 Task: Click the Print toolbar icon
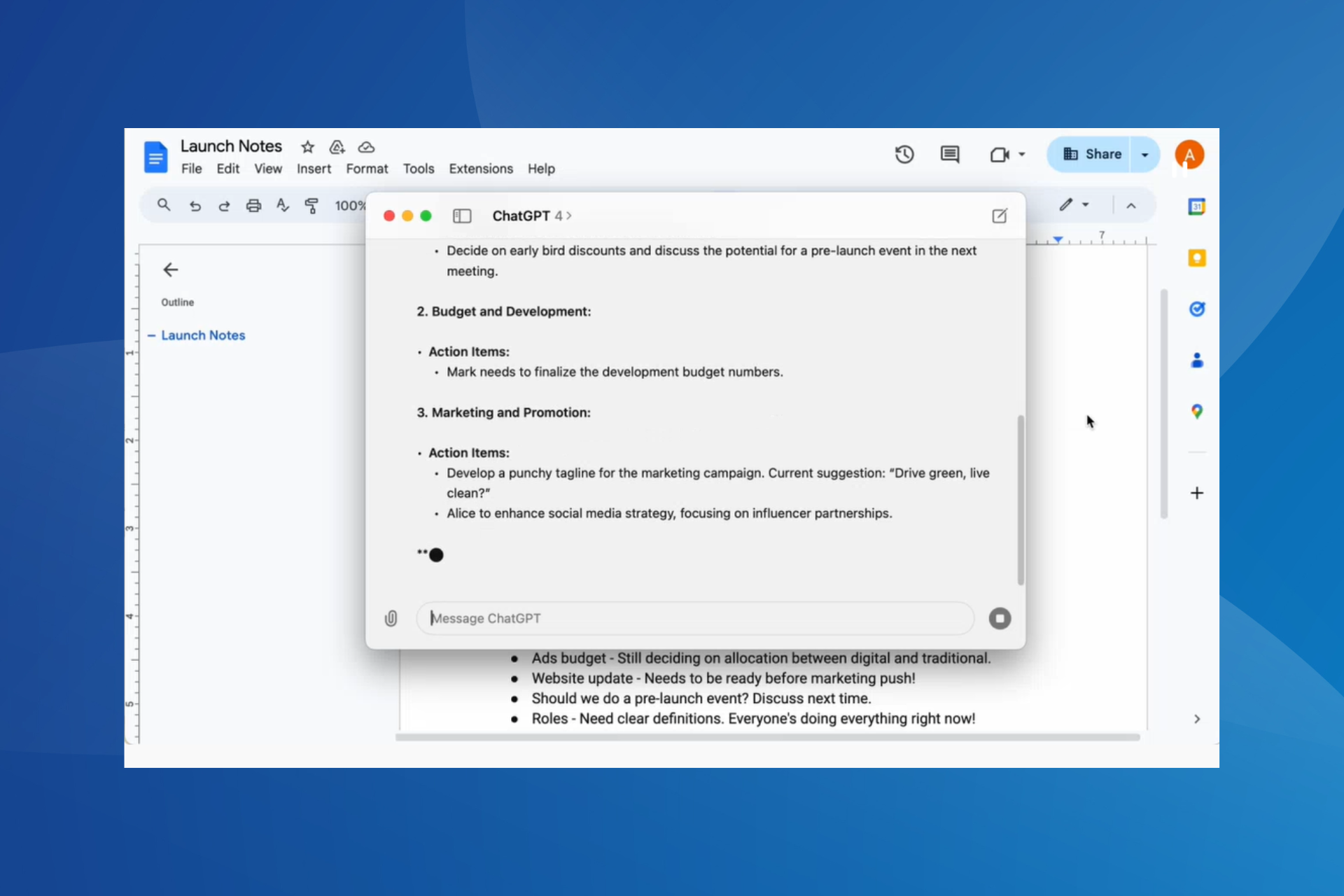coord(253,206)
